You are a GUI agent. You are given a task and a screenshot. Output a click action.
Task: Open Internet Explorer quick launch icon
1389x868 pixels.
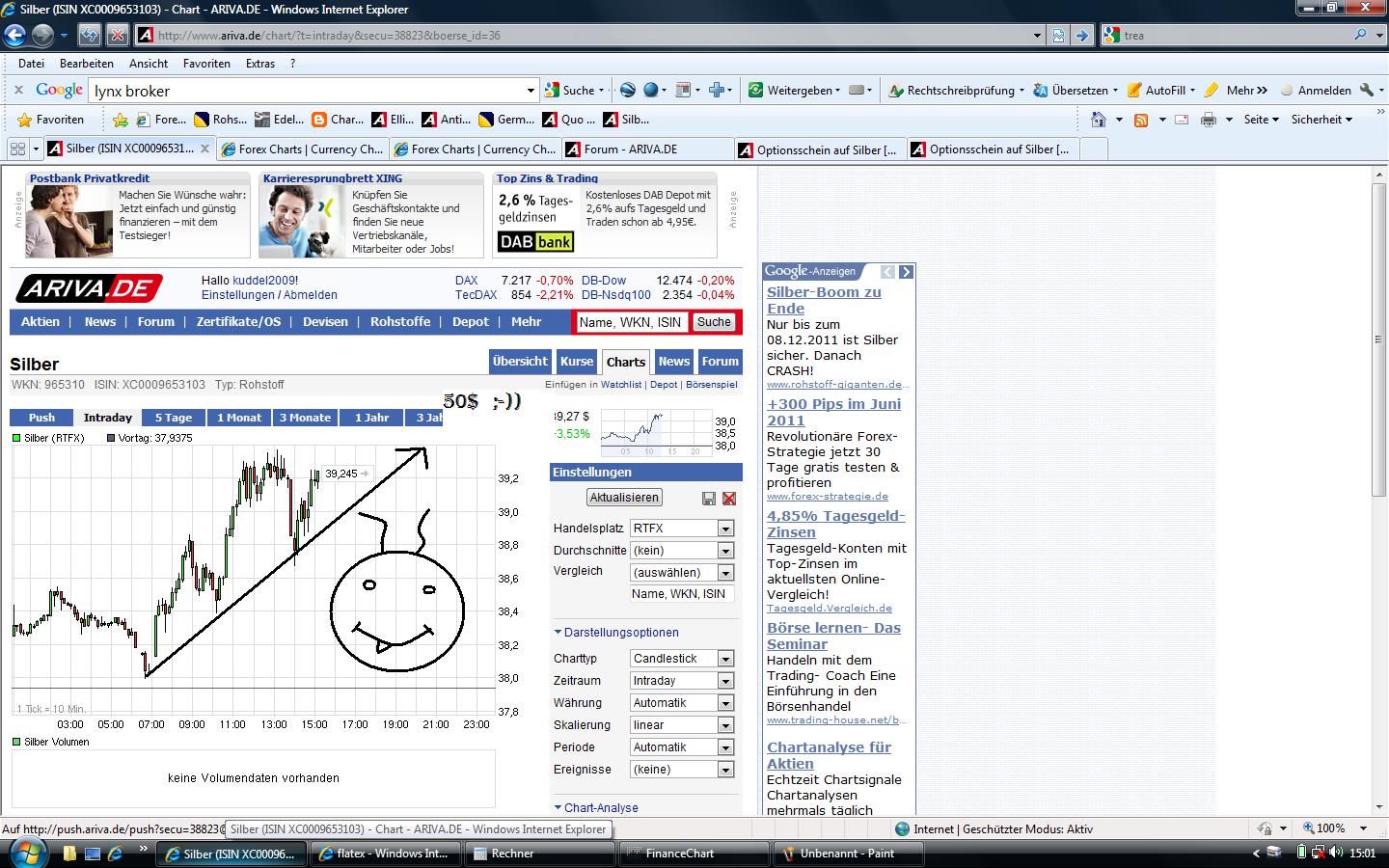(x=115, y=854)
